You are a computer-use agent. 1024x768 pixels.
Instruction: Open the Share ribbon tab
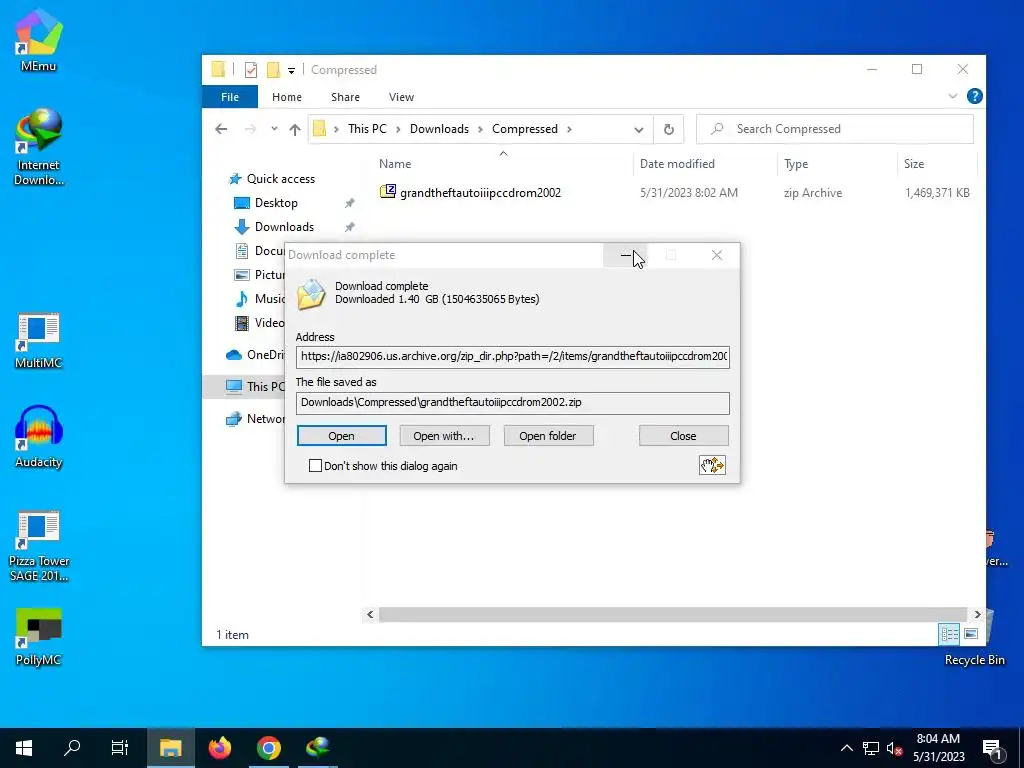click(345, 97)
